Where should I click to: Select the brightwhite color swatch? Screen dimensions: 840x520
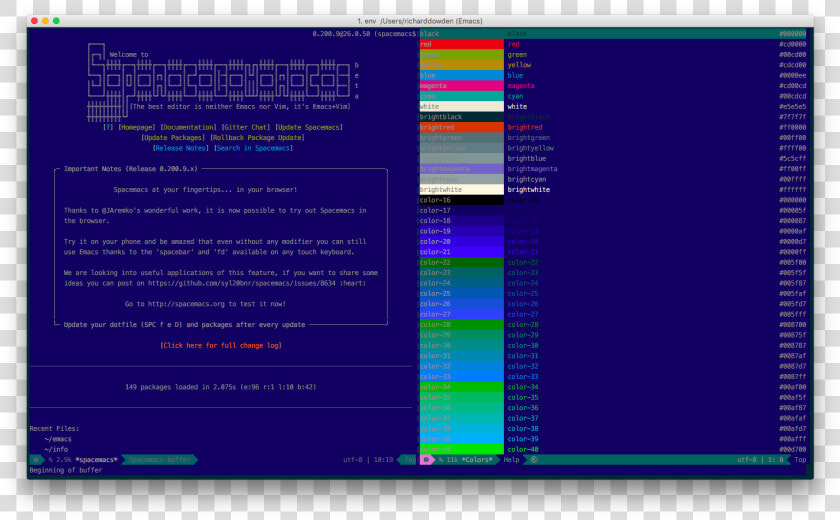461,190
